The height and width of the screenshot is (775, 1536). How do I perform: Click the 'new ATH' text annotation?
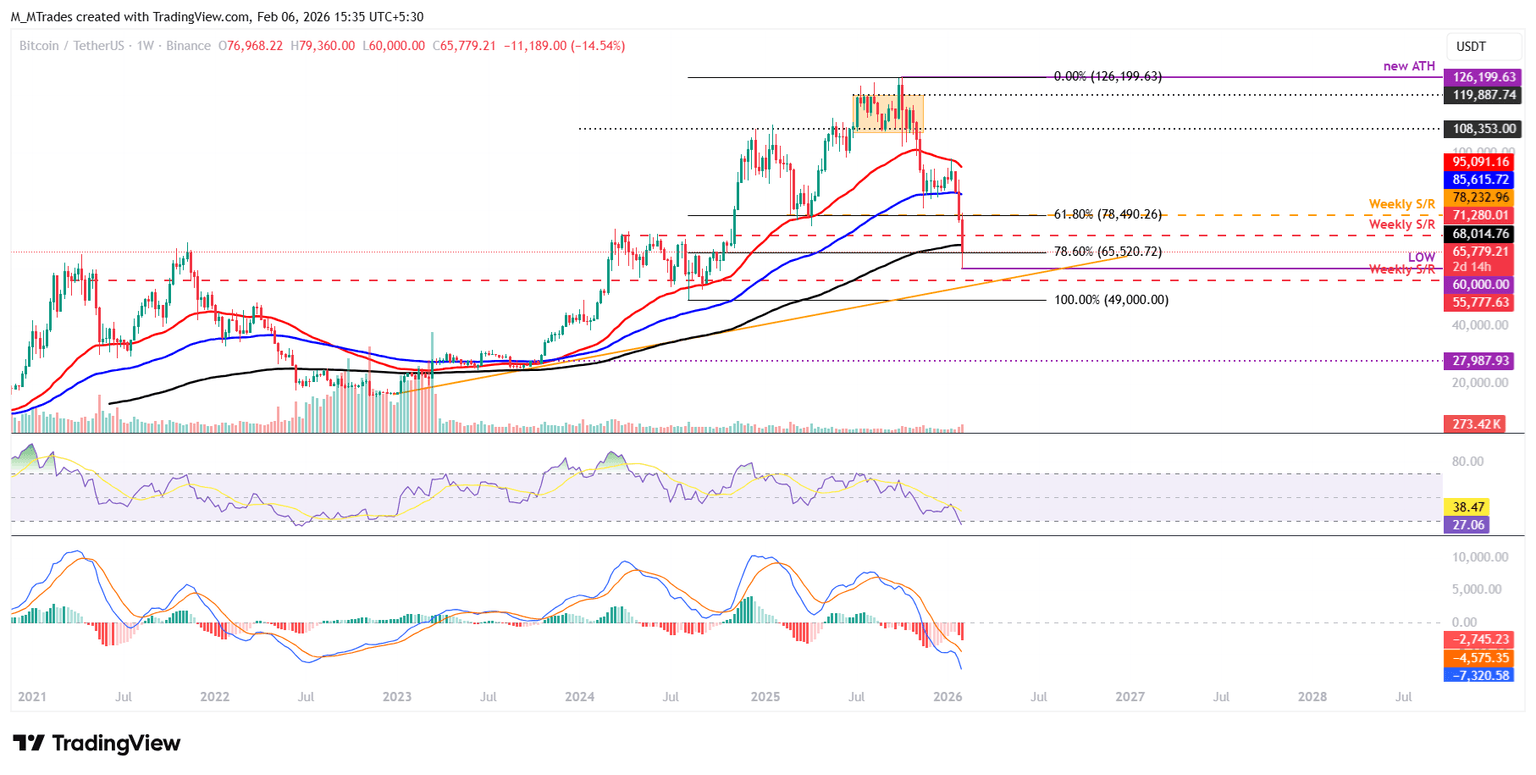[x=1406, y=66]
